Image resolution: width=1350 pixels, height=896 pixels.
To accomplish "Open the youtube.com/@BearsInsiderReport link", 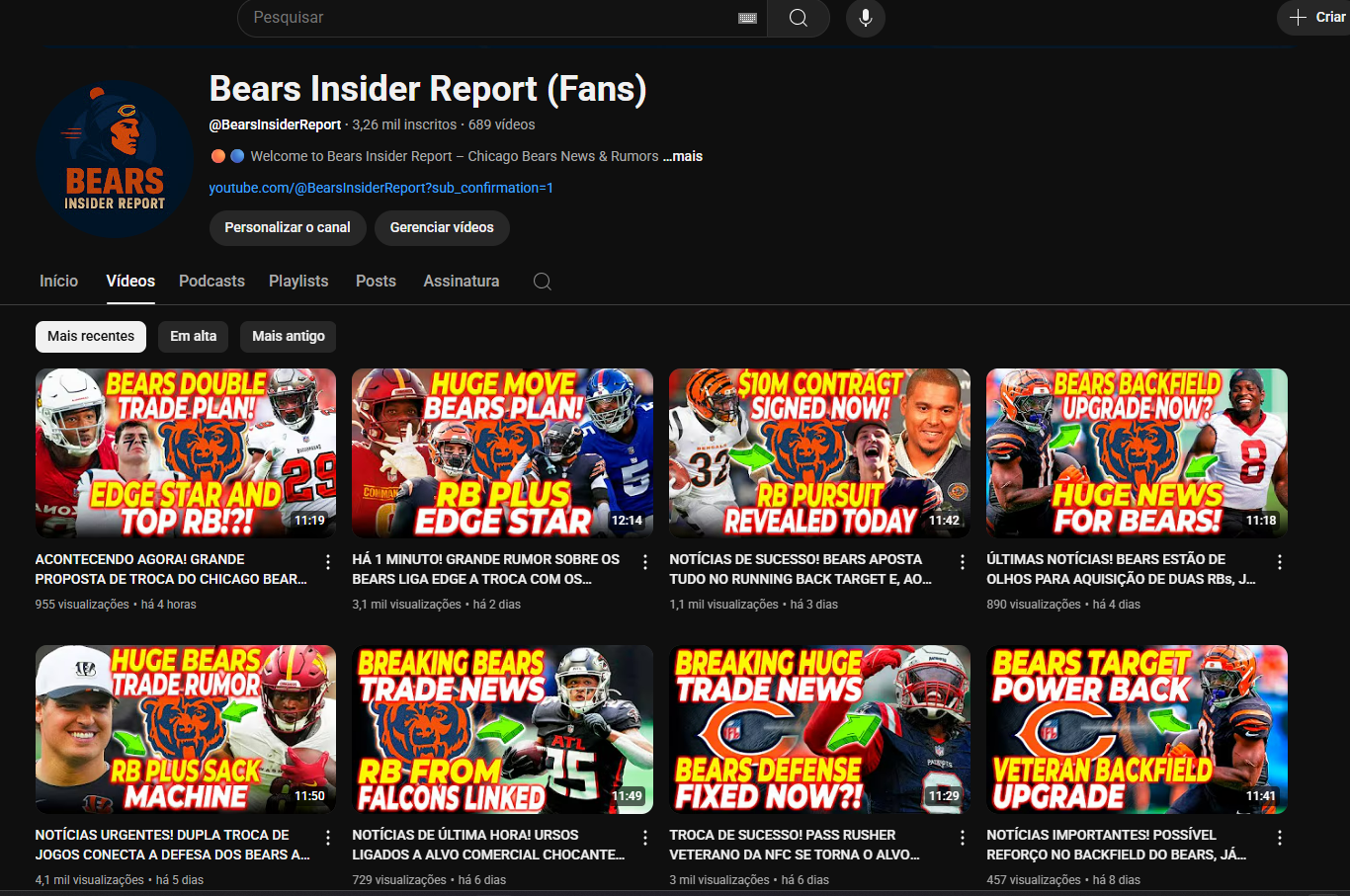I will pyautogui.click(x=381, y=188).
